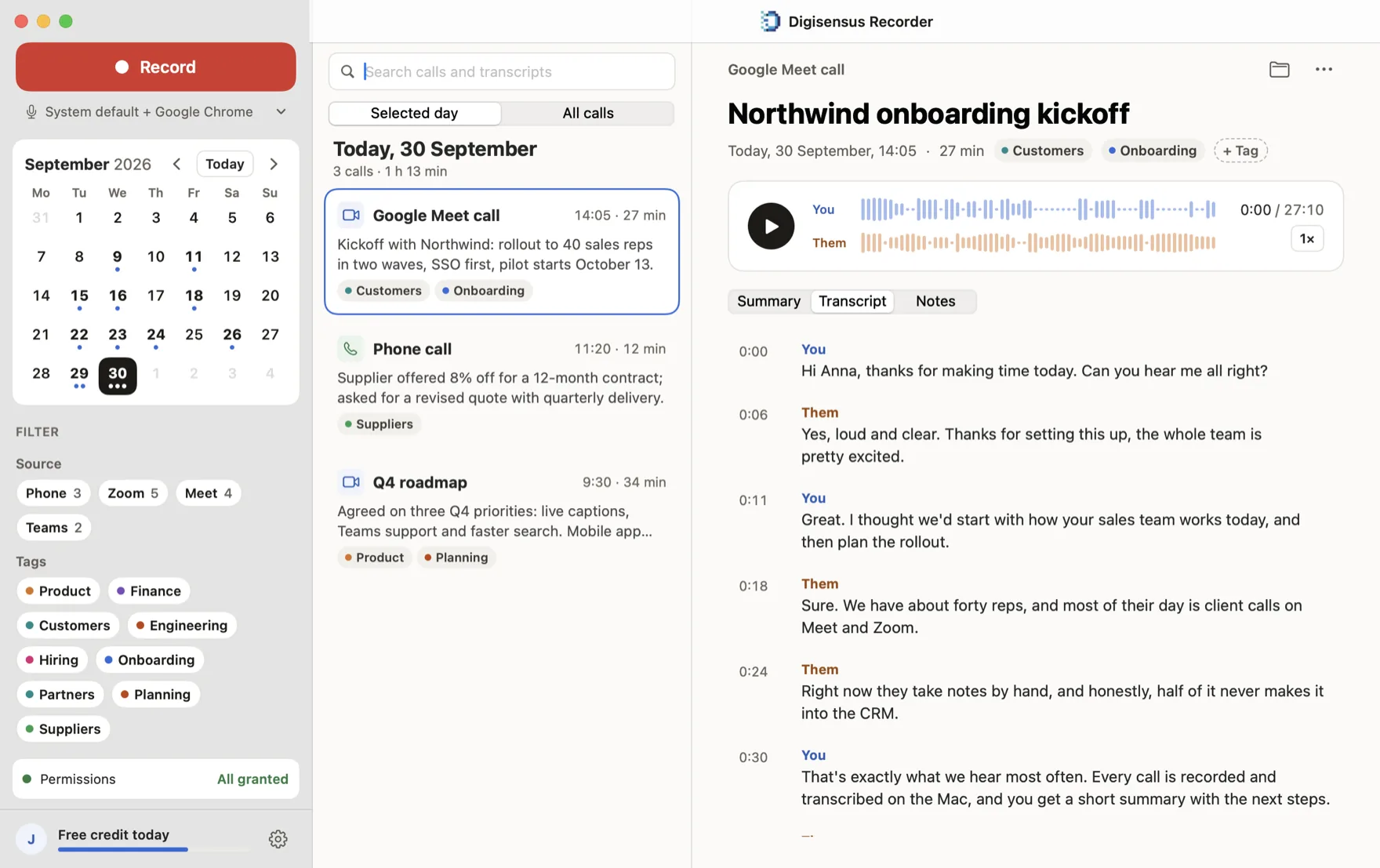Select September 29 in the calendar
1380x868 pixels.
pyautogui.click(x=79, y=376)
